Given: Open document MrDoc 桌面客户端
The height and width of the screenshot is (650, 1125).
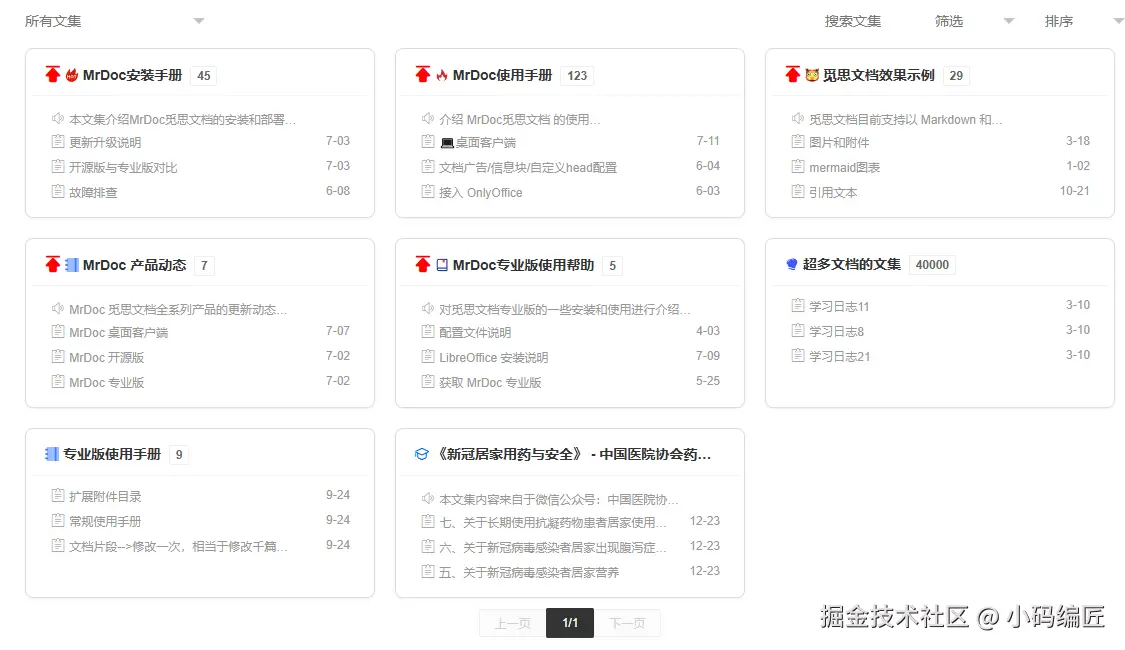Looking at the screenshot, I should (118, 333).
